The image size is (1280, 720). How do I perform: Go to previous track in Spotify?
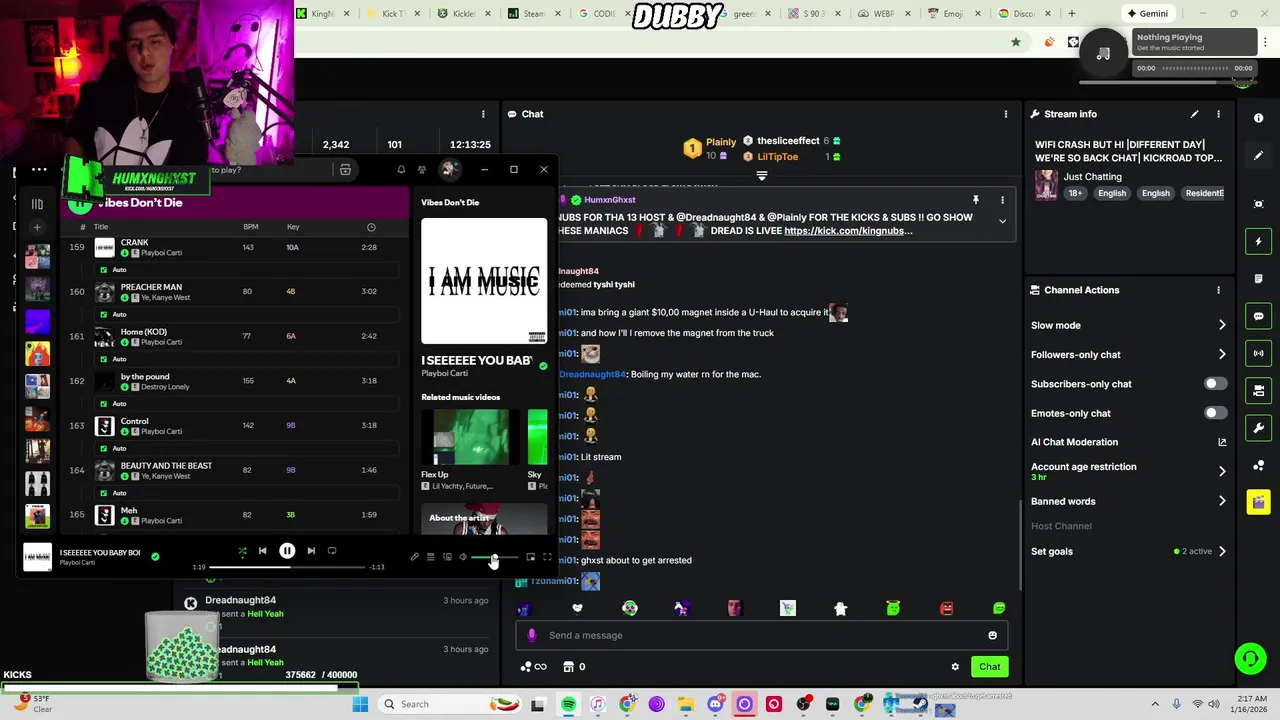point(262,551)
